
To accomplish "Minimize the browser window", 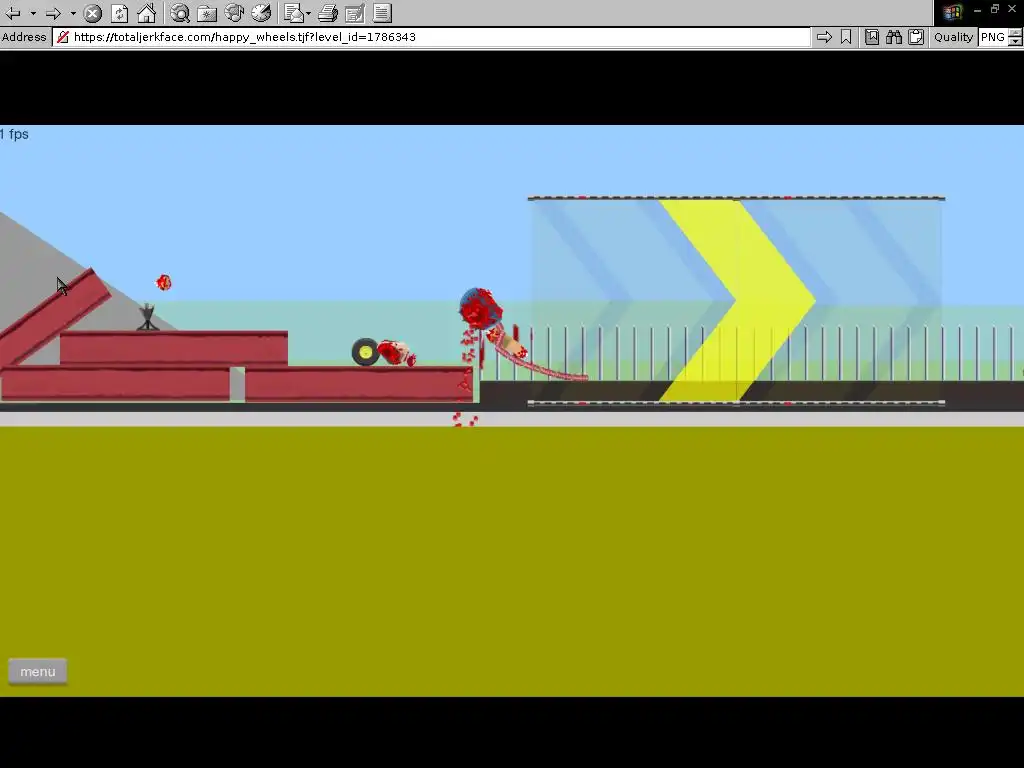I will [x=977, y=10].
